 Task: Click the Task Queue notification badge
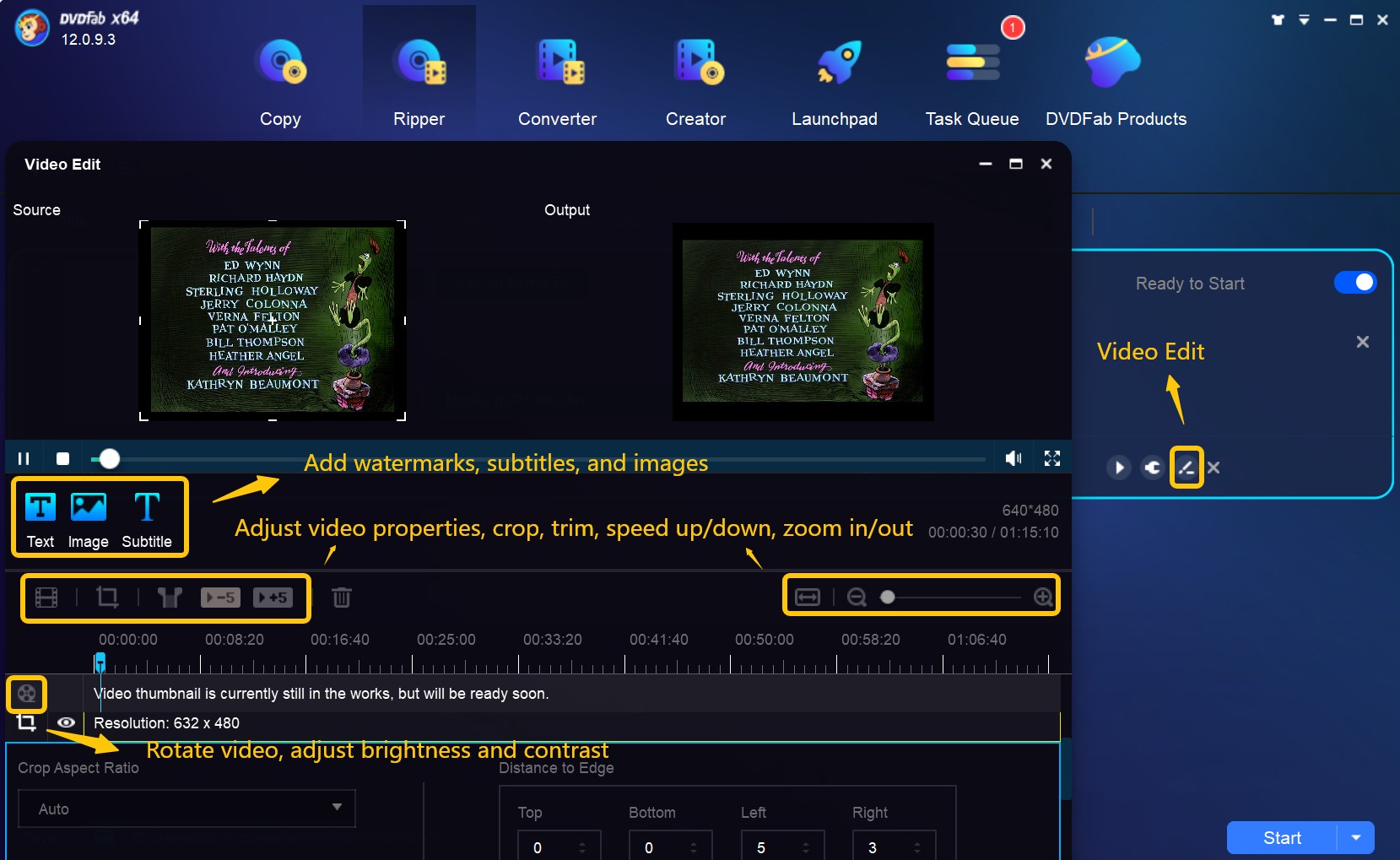coord(1013,28)
